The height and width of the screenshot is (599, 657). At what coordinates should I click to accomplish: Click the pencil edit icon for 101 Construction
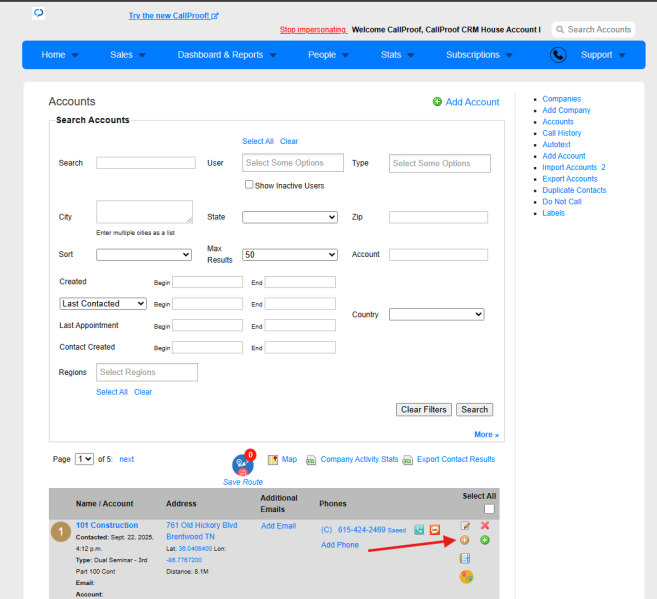[465, 526]
